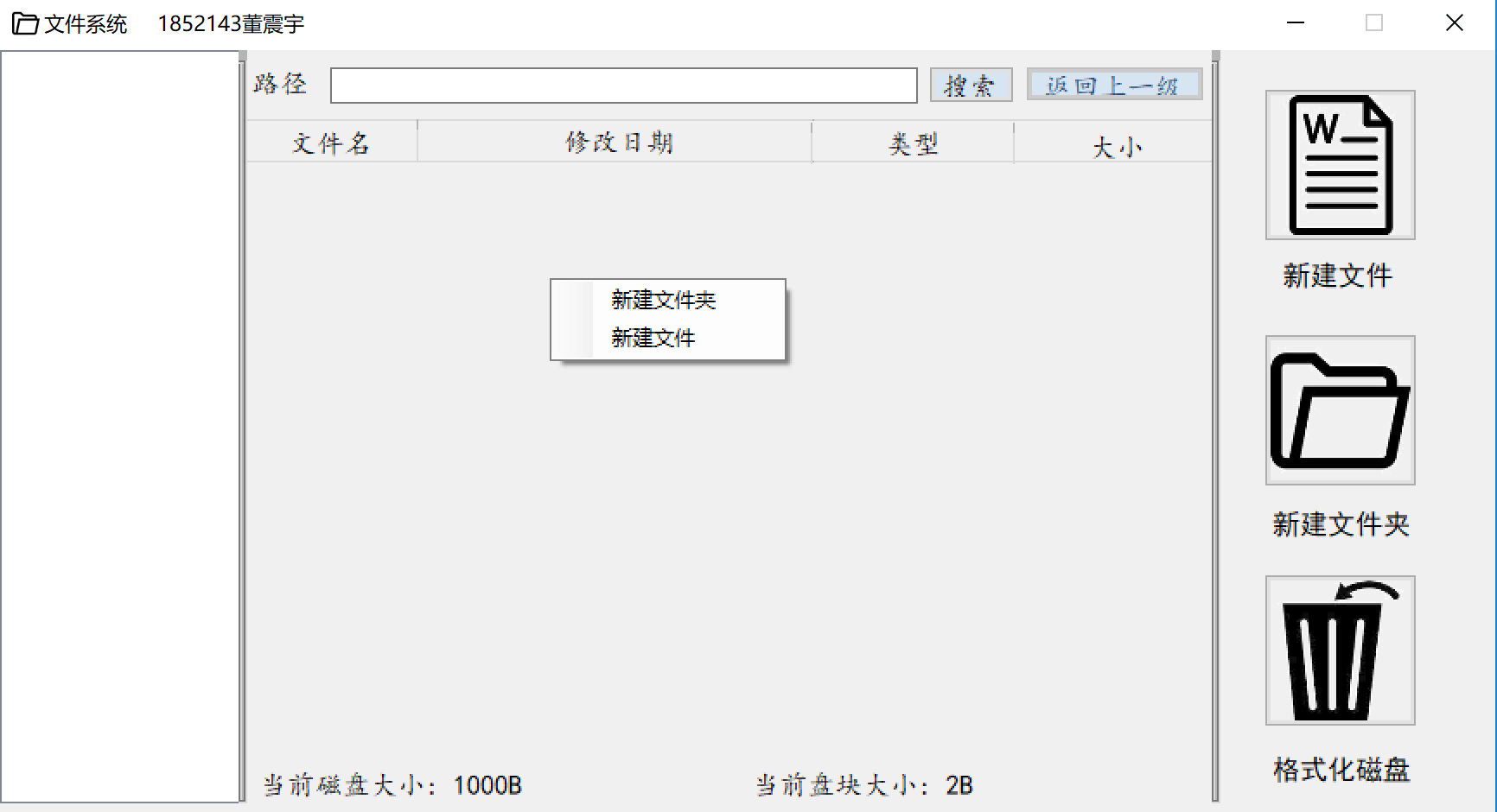Screen dimensions: 1497x812
Task: Choose 新建文件 from the context menu
Action: (x=653, y=338)
